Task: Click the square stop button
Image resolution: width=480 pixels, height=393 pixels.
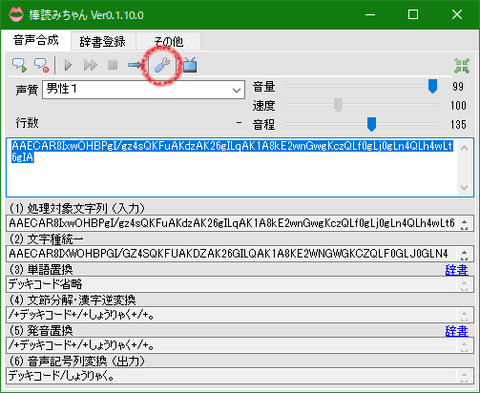Action: pyautogui.click(x=113, y=65)
